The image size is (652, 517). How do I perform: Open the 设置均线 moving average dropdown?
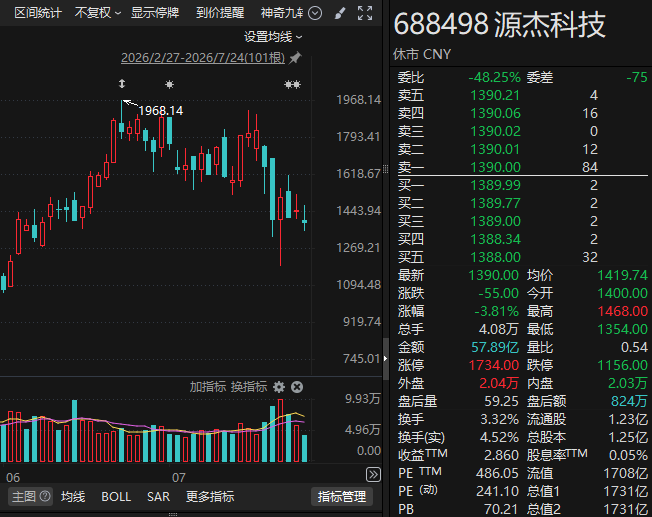[273, 37]
